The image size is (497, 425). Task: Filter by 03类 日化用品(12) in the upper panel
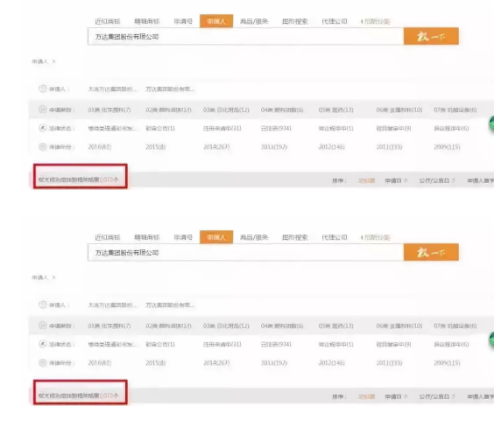226,110
